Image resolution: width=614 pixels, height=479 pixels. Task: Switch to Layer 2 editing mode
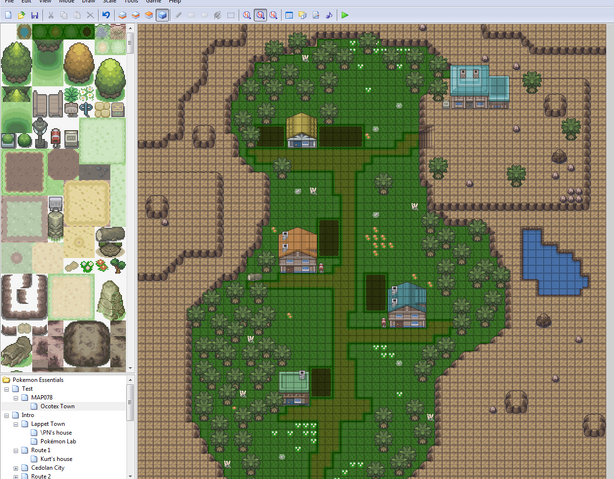coord(135,15)
